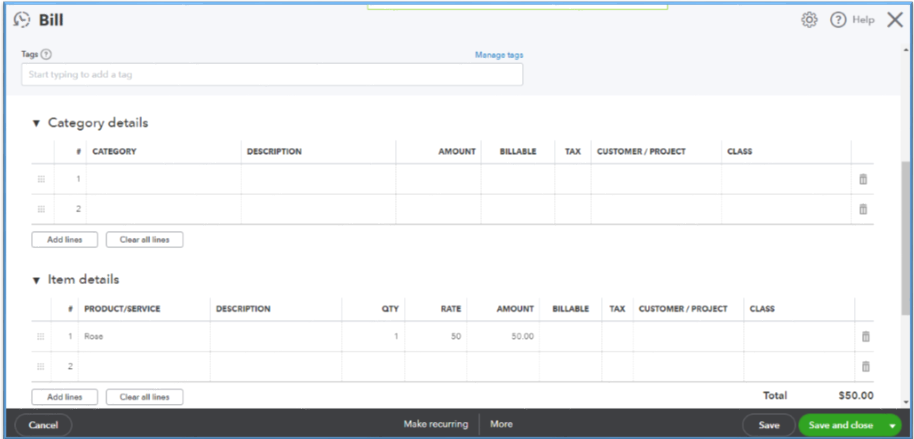The height and width of the screenshot is (439, 914).
Task: Select the Customer / Project cell in category line 1
Action: tap(656, 179)
